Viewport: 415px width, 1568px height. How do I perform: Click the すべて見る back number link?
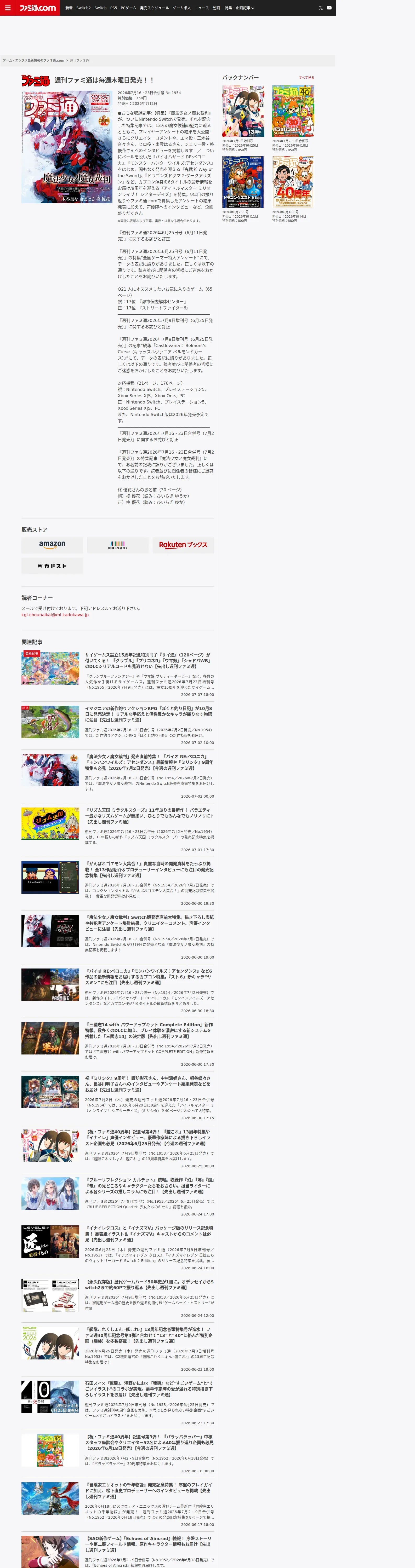point(306,78)
